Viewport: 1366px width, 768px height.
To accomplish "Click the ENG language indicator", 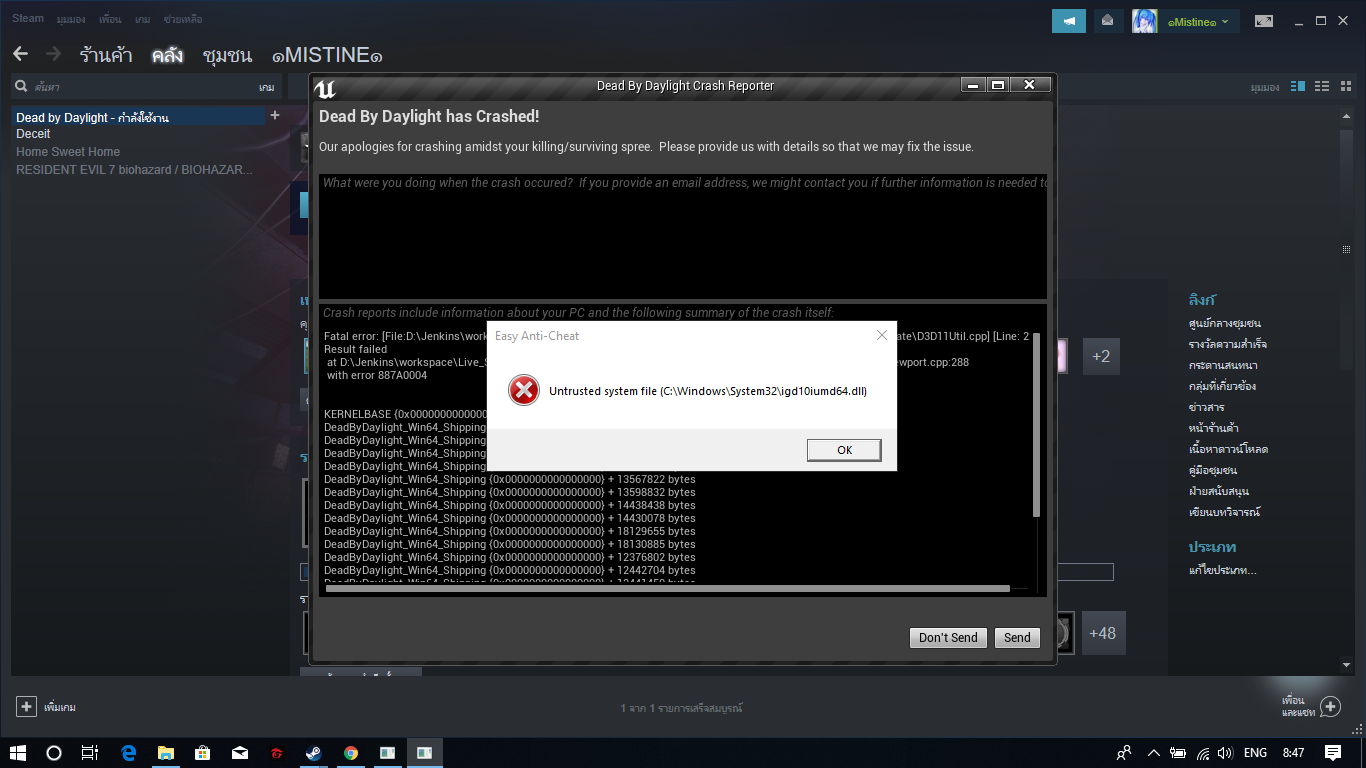I will click(x=1255, y=753).
